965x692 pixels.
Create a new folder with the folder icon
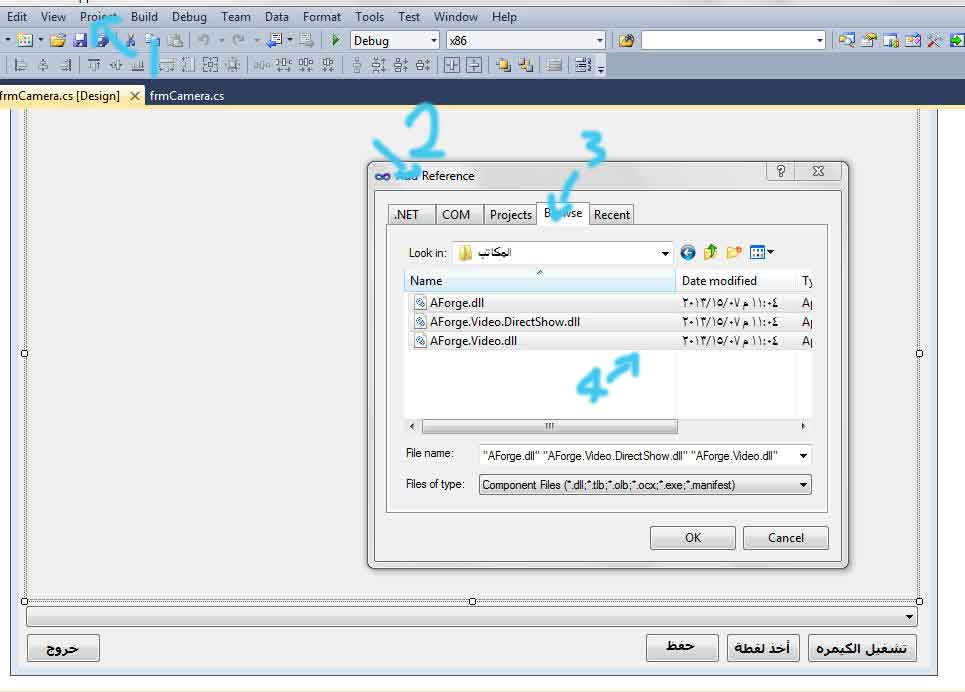[x=734, y=253]
